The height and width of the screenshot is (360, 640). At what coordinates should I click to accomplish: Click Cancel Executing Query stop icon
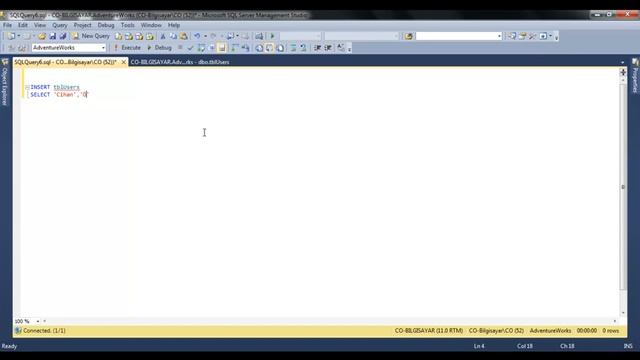pyautogui.click(x=180, y=48)
